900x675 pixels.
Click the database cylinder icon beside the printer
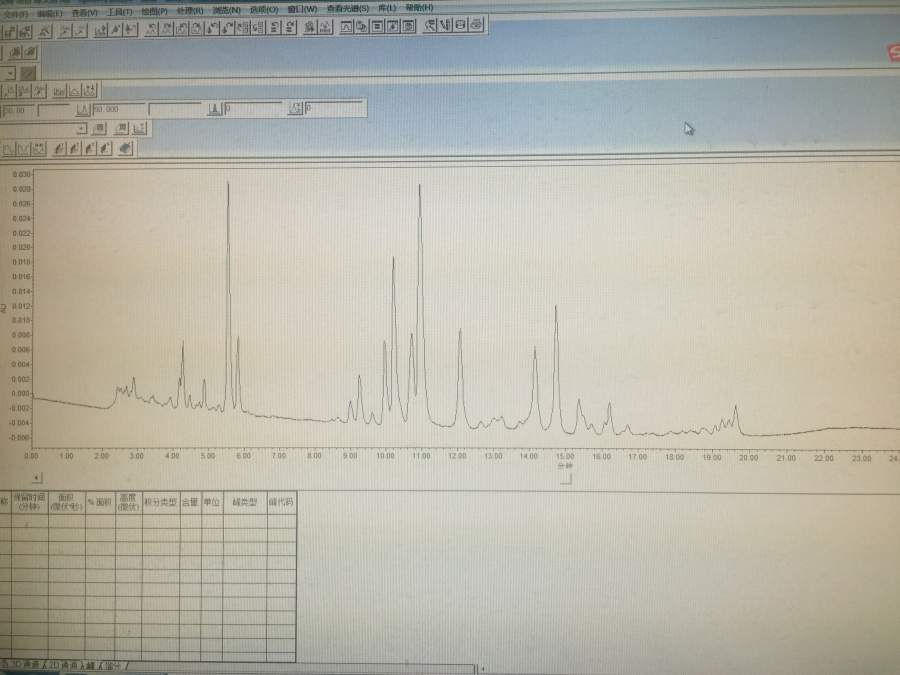461,25
